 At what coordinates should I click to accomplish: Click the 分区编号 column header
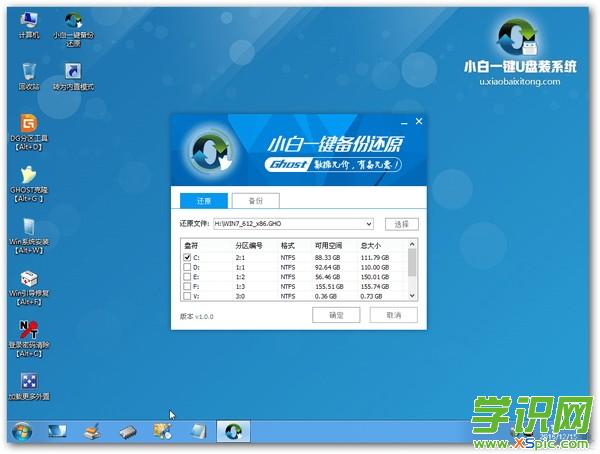[x=249, y=246]
